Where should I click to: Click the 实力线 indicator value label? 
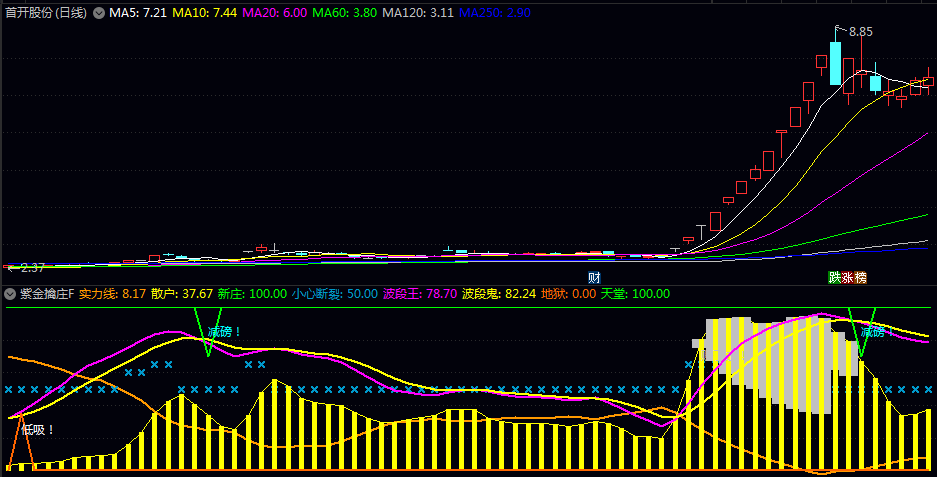(113, 294)
